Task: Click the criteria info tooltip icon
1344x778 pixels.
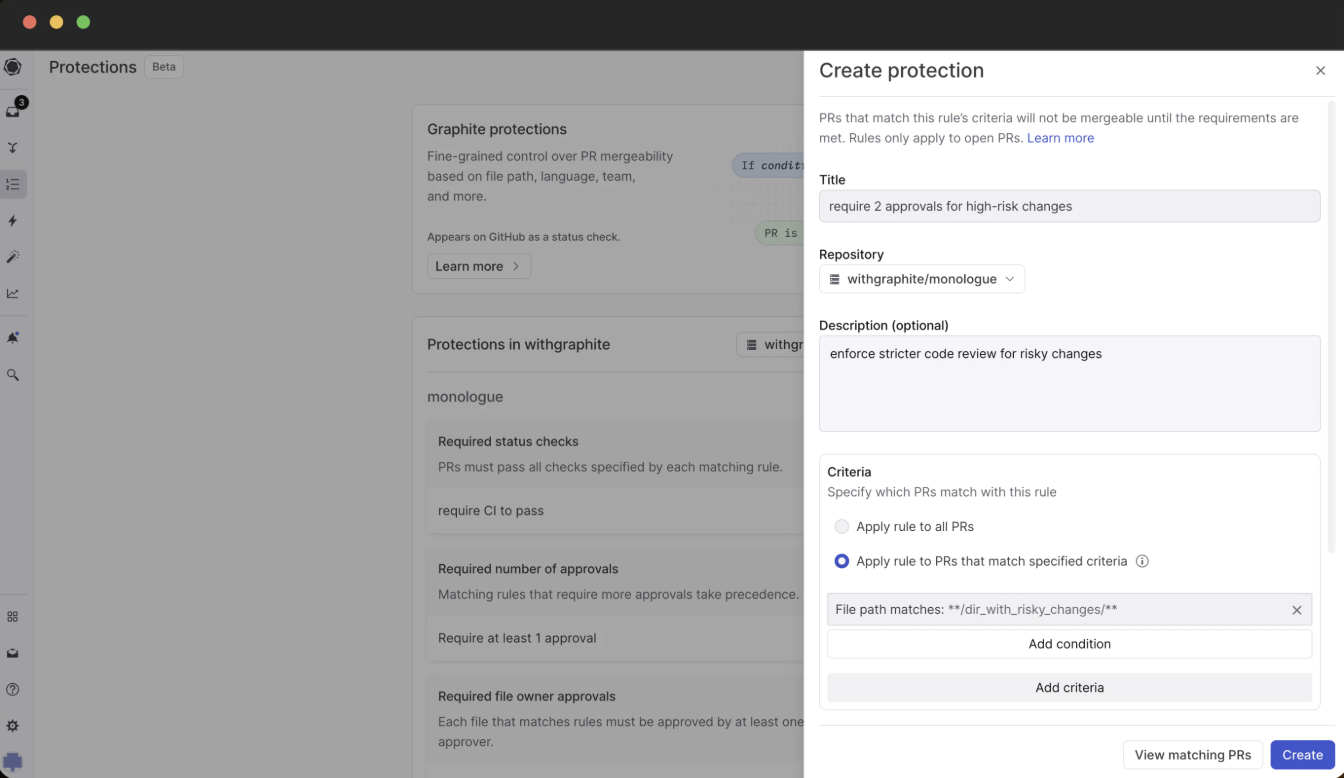Action: [x=1142, y=561]
